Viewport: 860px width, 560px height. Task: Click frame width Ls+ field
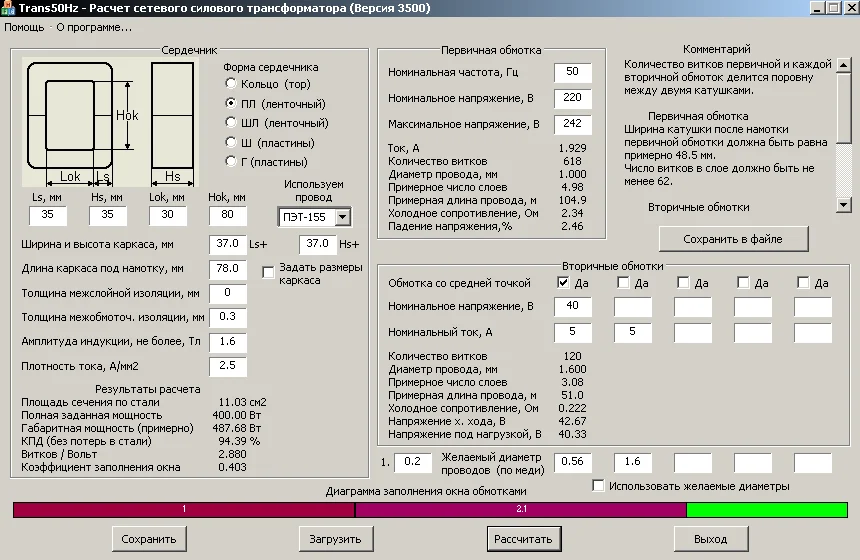point(228,244)
